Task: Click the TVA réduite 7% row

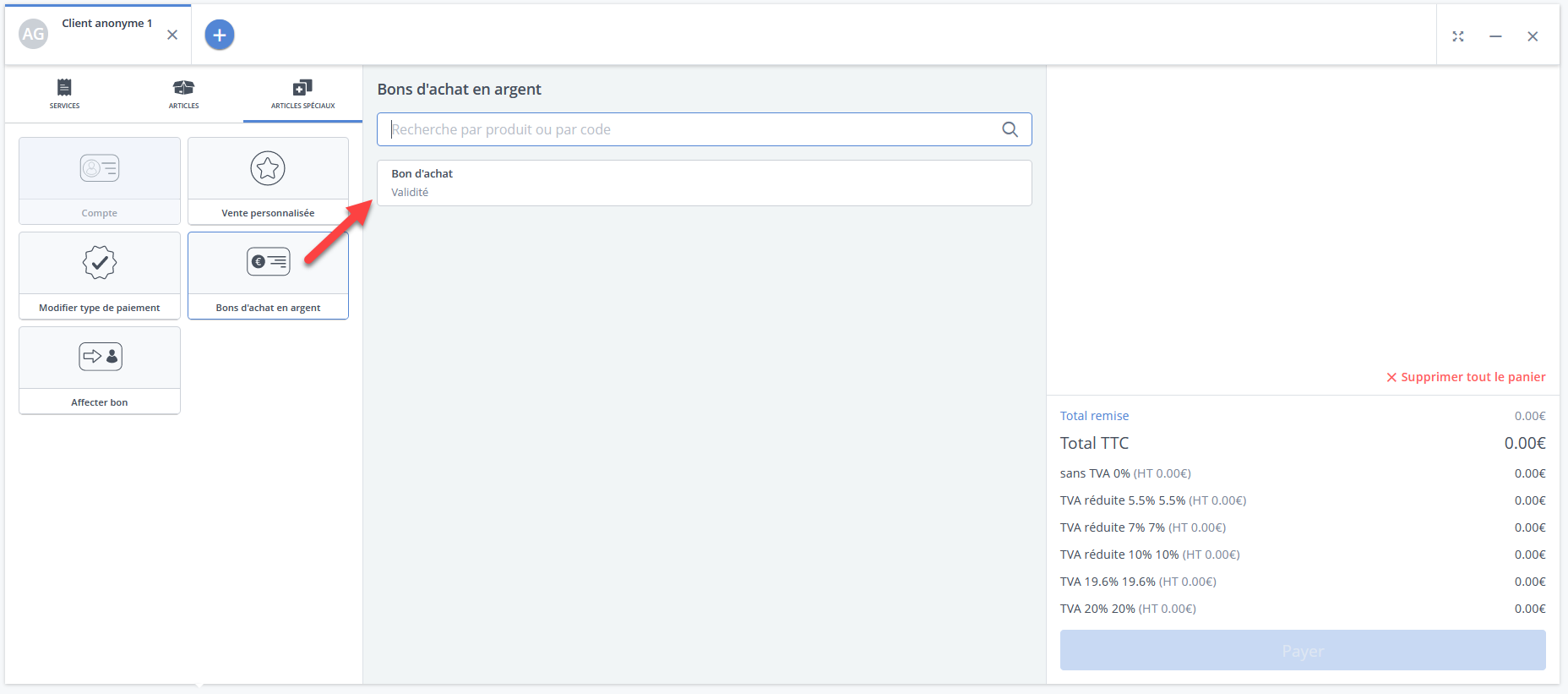Action: click(1303, 527)
